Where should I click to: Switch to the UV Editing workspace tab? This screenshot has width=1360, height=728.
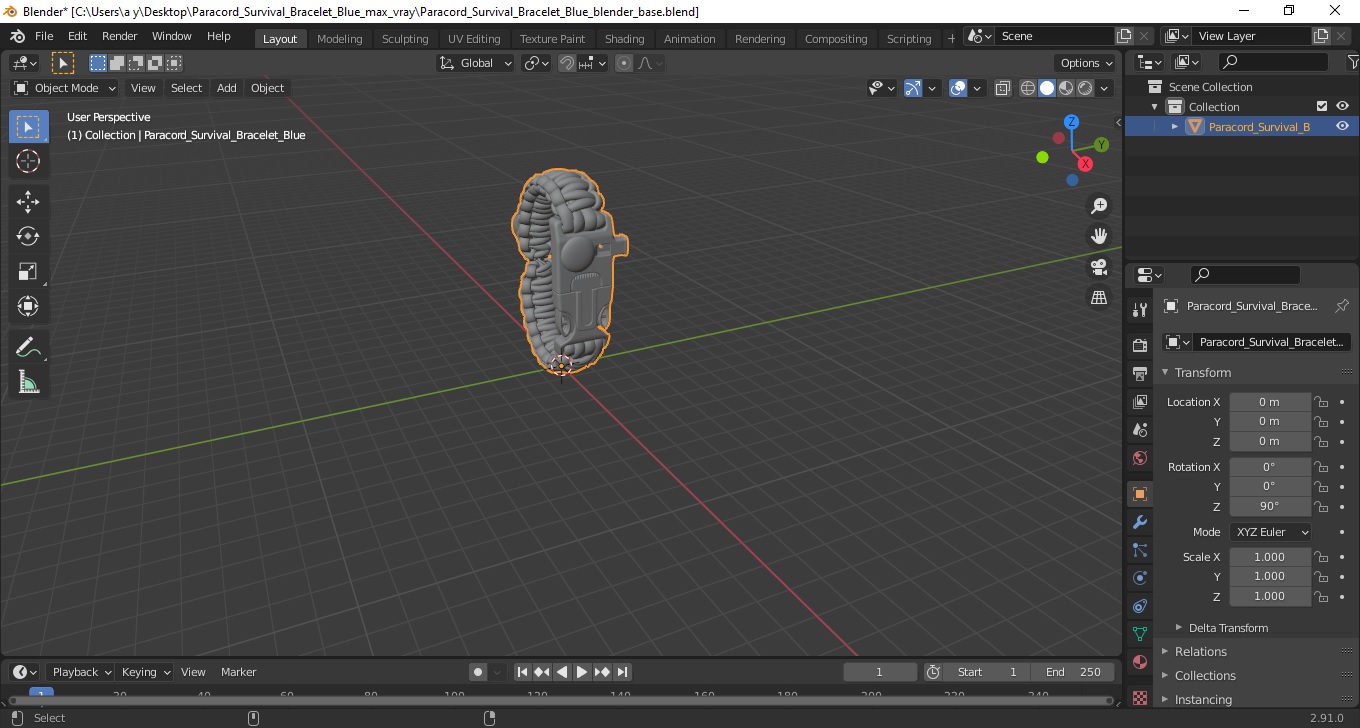pos(474,39)
